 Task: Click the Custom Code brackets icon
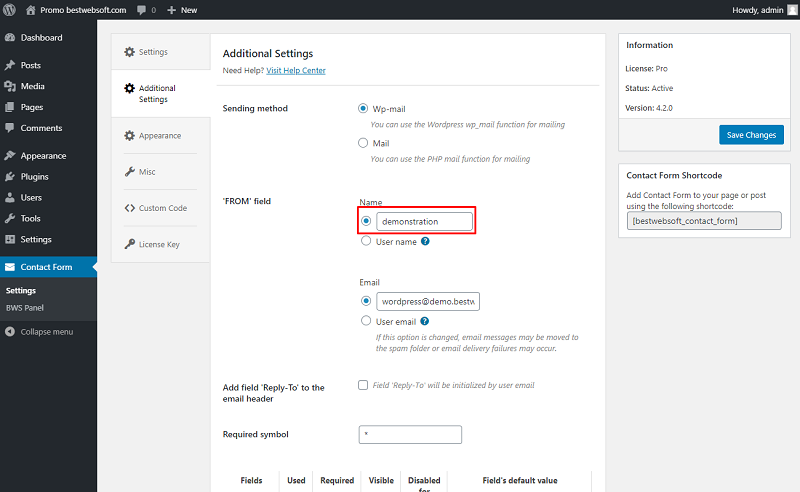coord(130,208)
